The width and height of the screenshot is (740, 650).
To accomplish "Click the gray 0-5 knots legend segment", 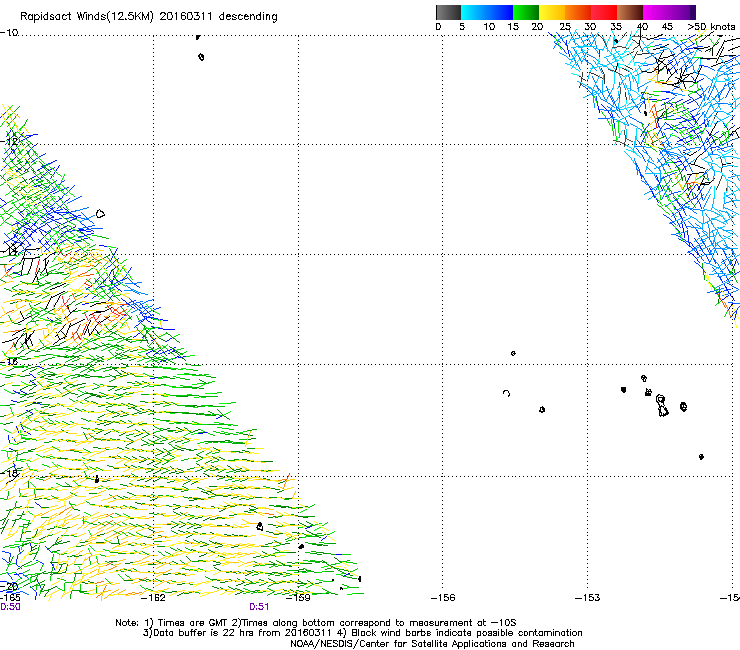I will pos(448,12).
